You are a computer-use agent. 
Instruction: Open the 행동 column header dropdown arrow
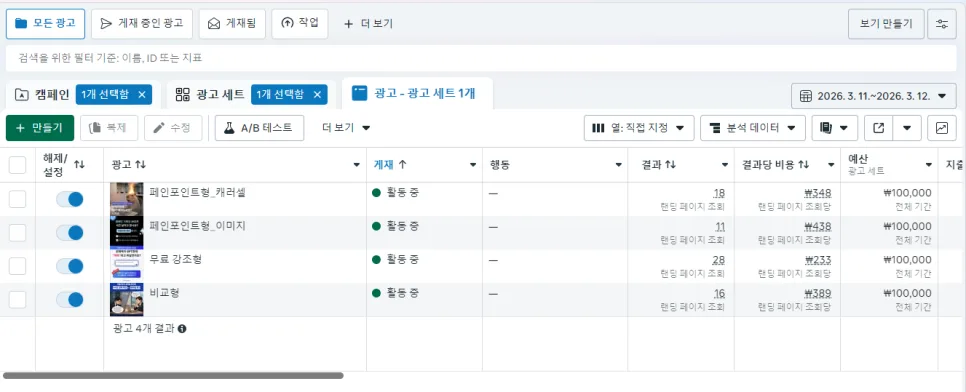click(618, 165)
